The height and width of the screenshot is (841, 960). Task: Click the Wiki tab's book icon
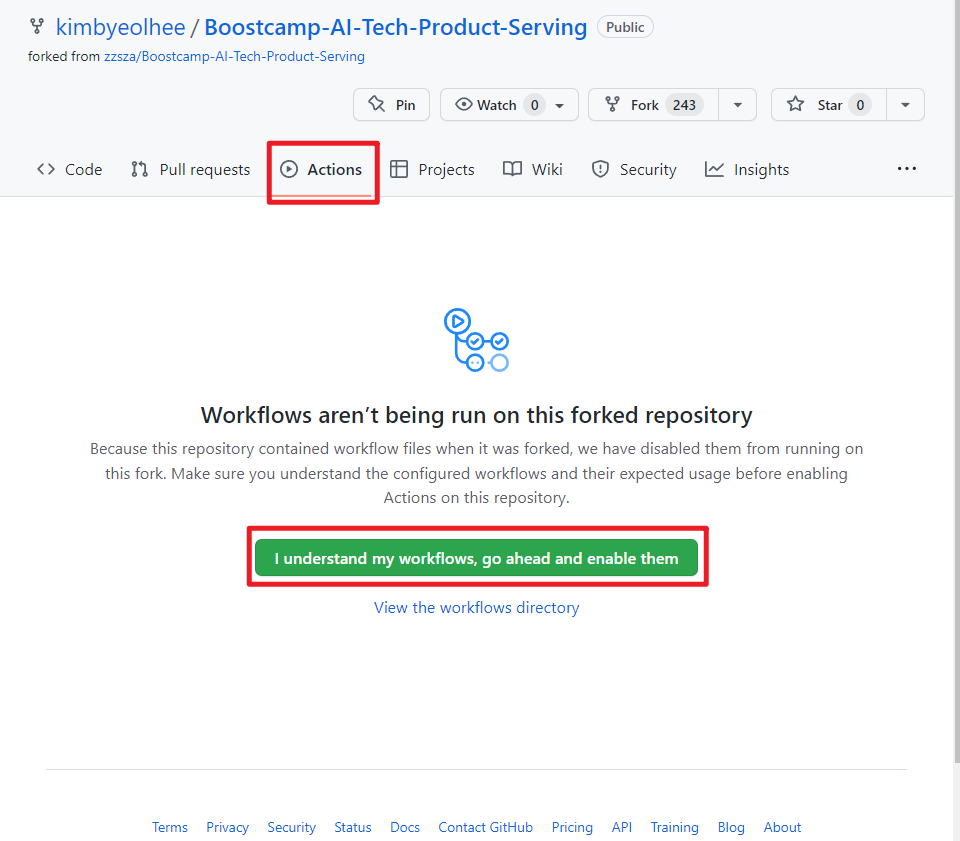(512, 169)
